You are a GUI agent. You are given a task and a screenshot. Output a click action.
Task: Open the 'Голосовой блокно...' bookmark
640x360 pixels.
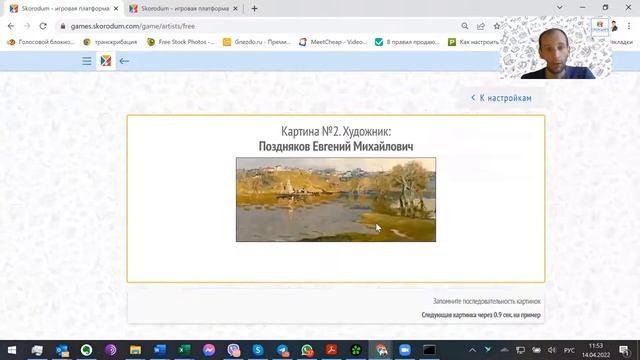pos(41,42)
